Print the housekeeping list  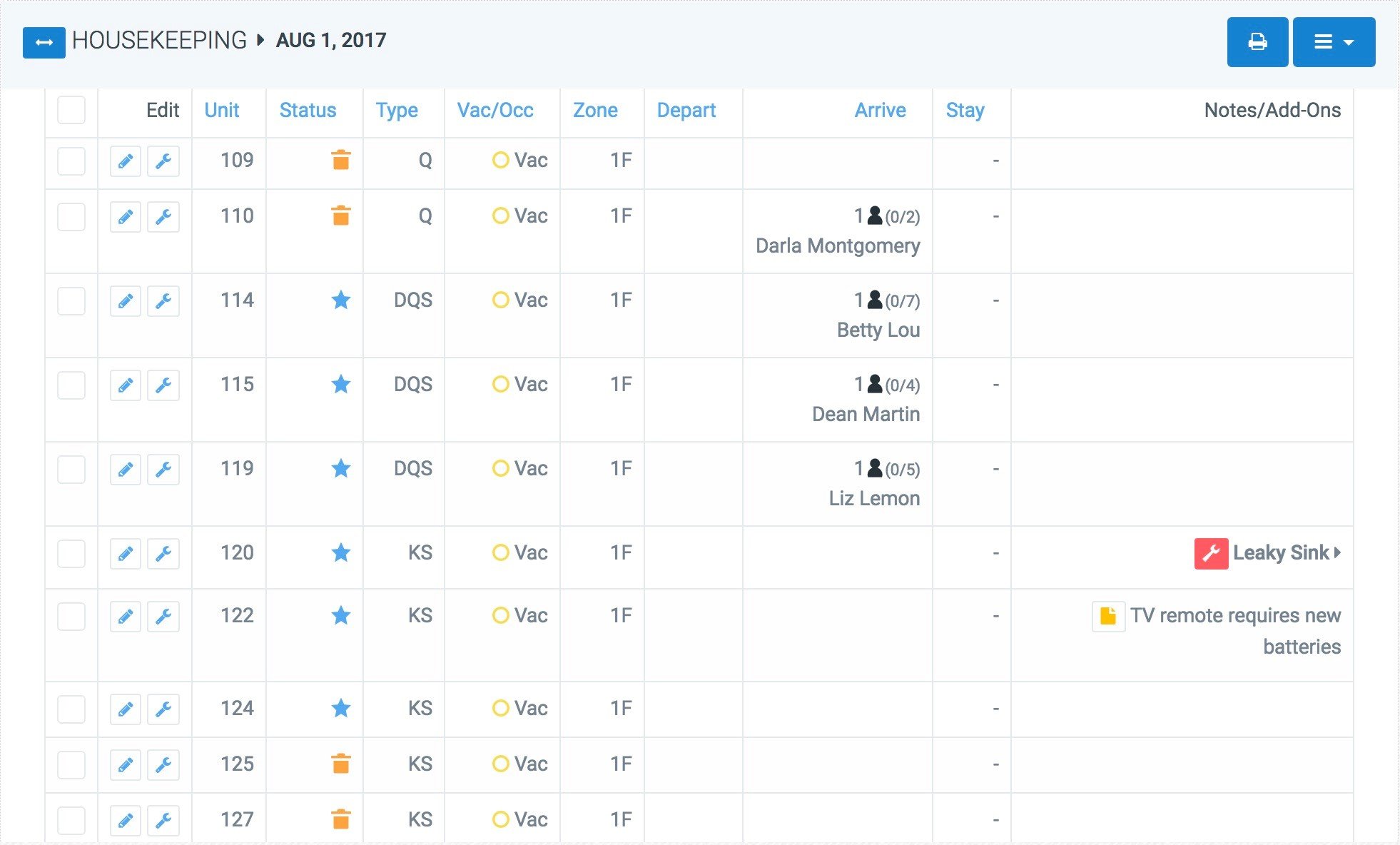click(x=1257, y=42)
